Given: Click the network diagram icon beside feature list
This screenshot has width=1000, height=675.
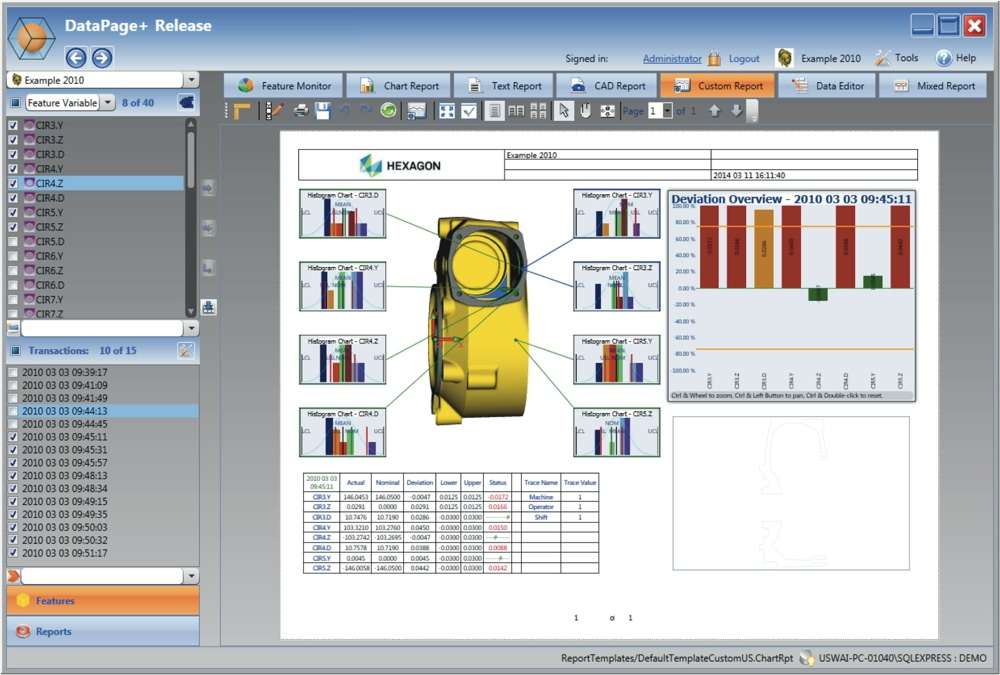Looking at the screenshot, I should click(x=208, y=308).
